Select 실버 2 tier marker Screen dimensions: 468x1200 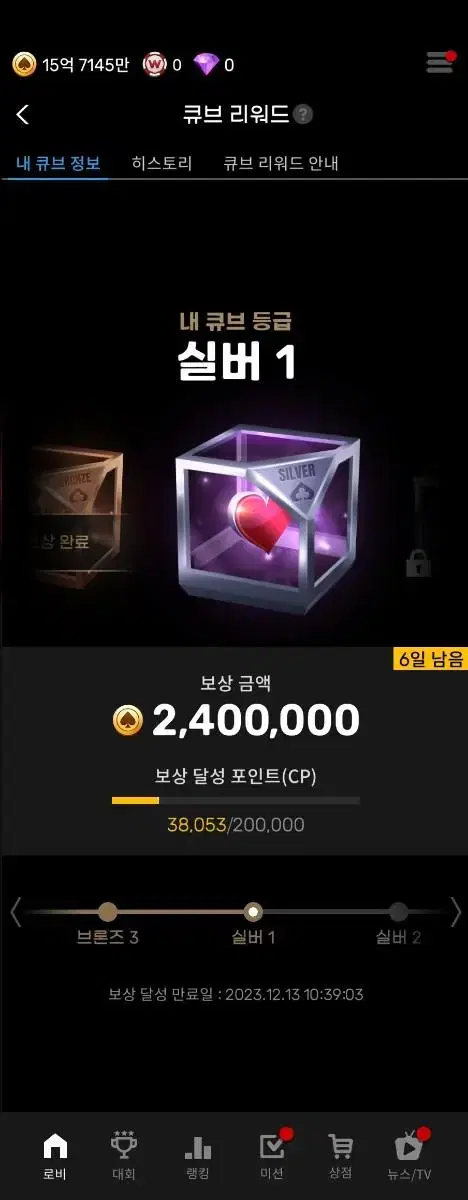[398, 912]
